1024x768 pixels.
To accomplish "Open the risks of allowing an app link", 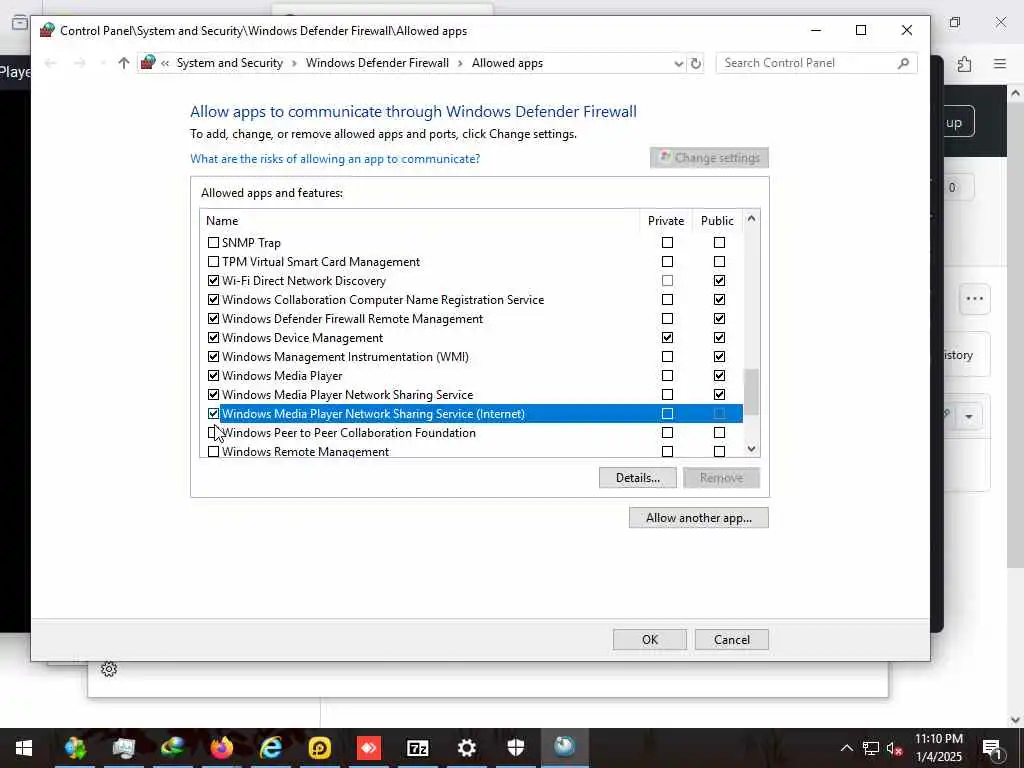I will pyautogui.click(x=335, y=159).
